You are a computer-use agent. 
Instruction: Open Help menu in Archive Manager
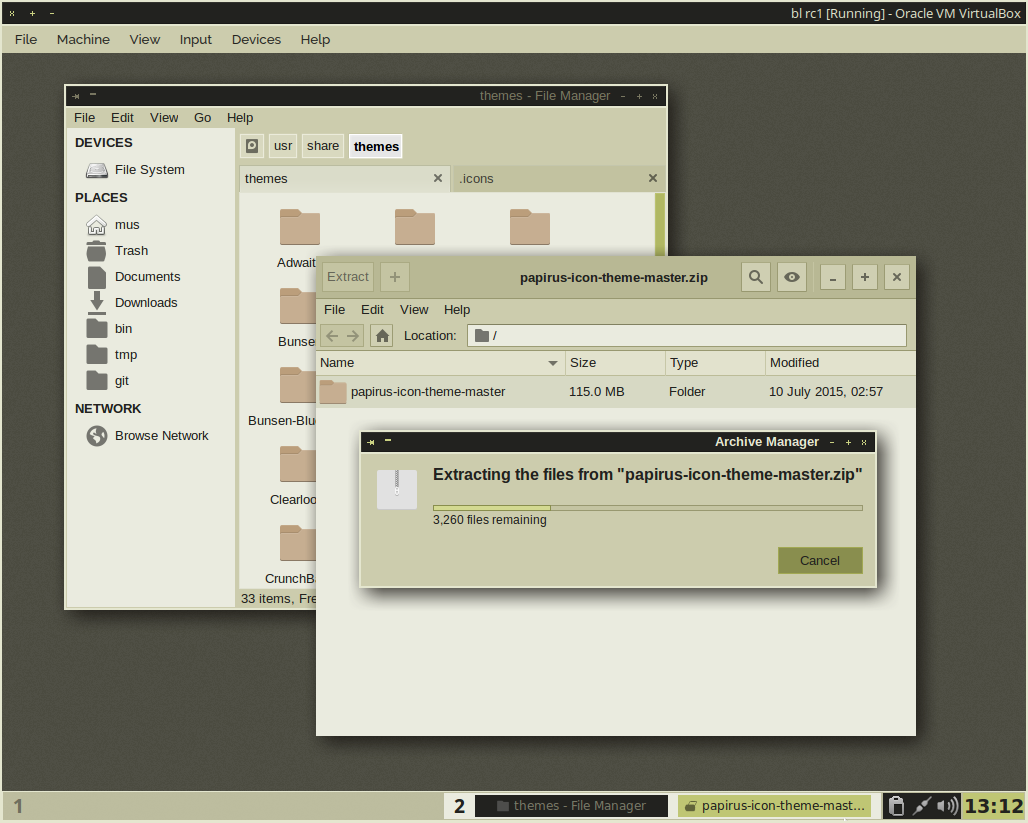(x=456, y=310)
